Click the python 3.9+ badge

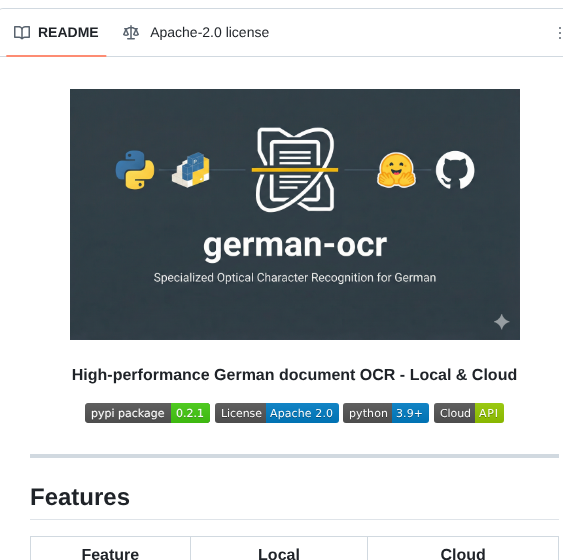point(386,413)
